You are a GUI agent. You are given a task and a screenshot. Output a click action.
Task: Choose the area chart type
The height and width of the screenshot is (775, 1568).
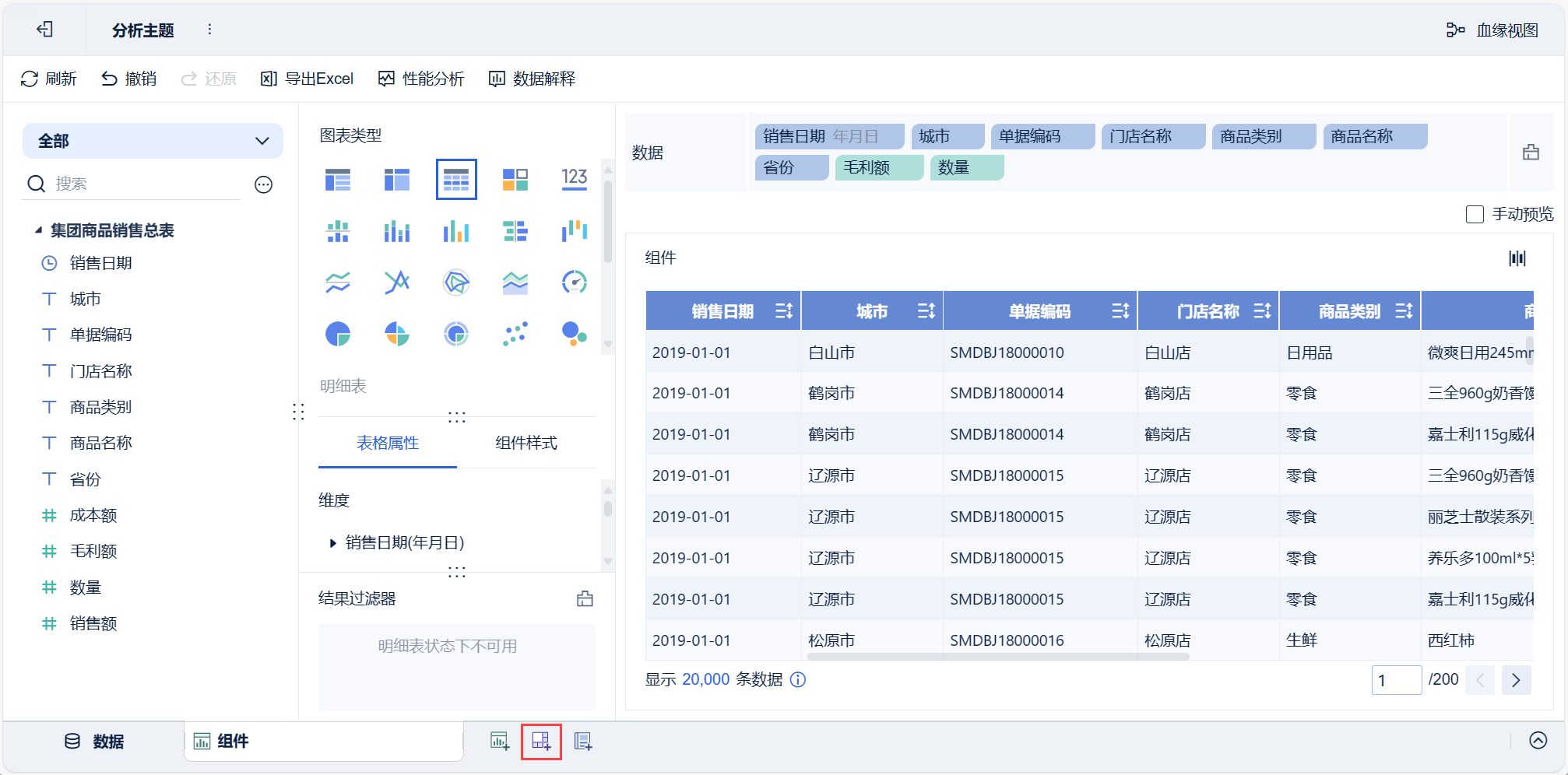515,282
